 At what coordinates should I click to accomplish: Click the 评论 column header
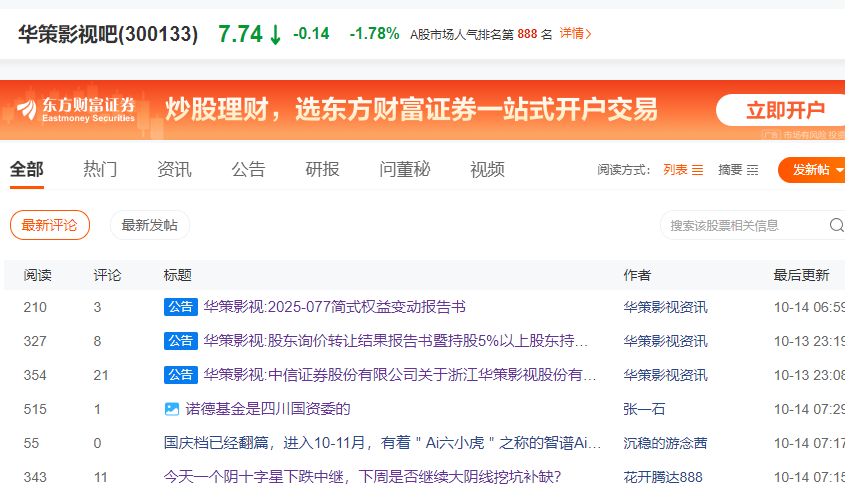pyautogui.click(x=107, y=275)
